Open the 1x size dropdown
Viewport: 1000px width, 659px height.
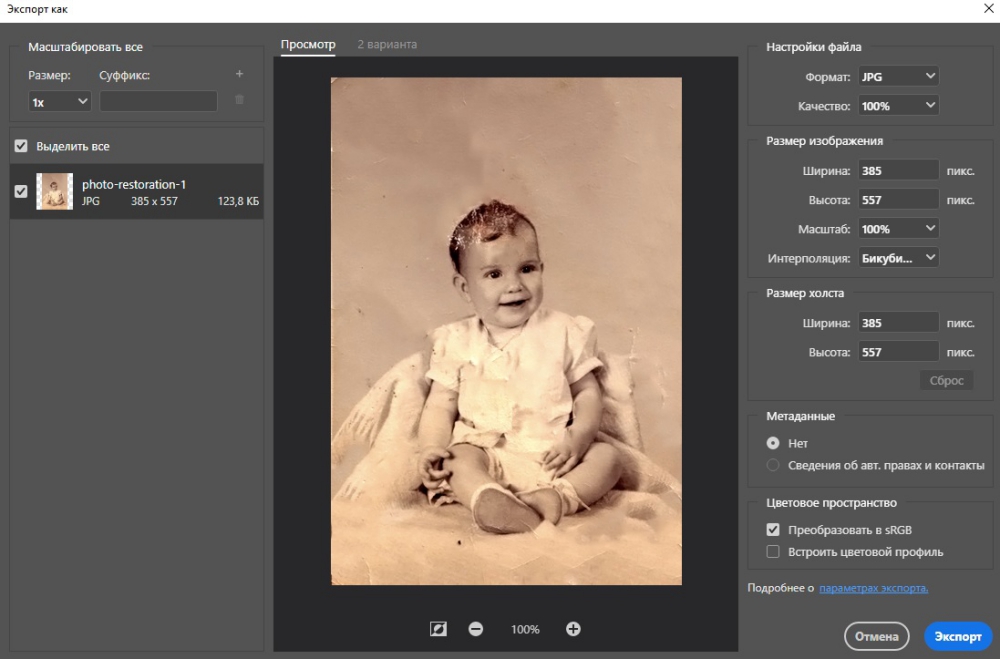60,101
